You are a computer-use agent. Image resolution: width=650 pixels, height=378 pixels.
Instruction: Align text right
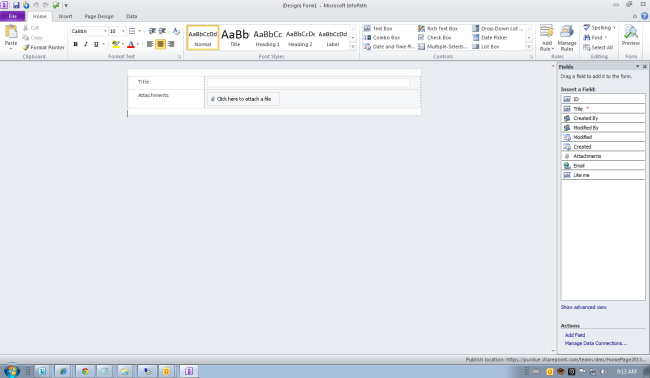point(171,44)
